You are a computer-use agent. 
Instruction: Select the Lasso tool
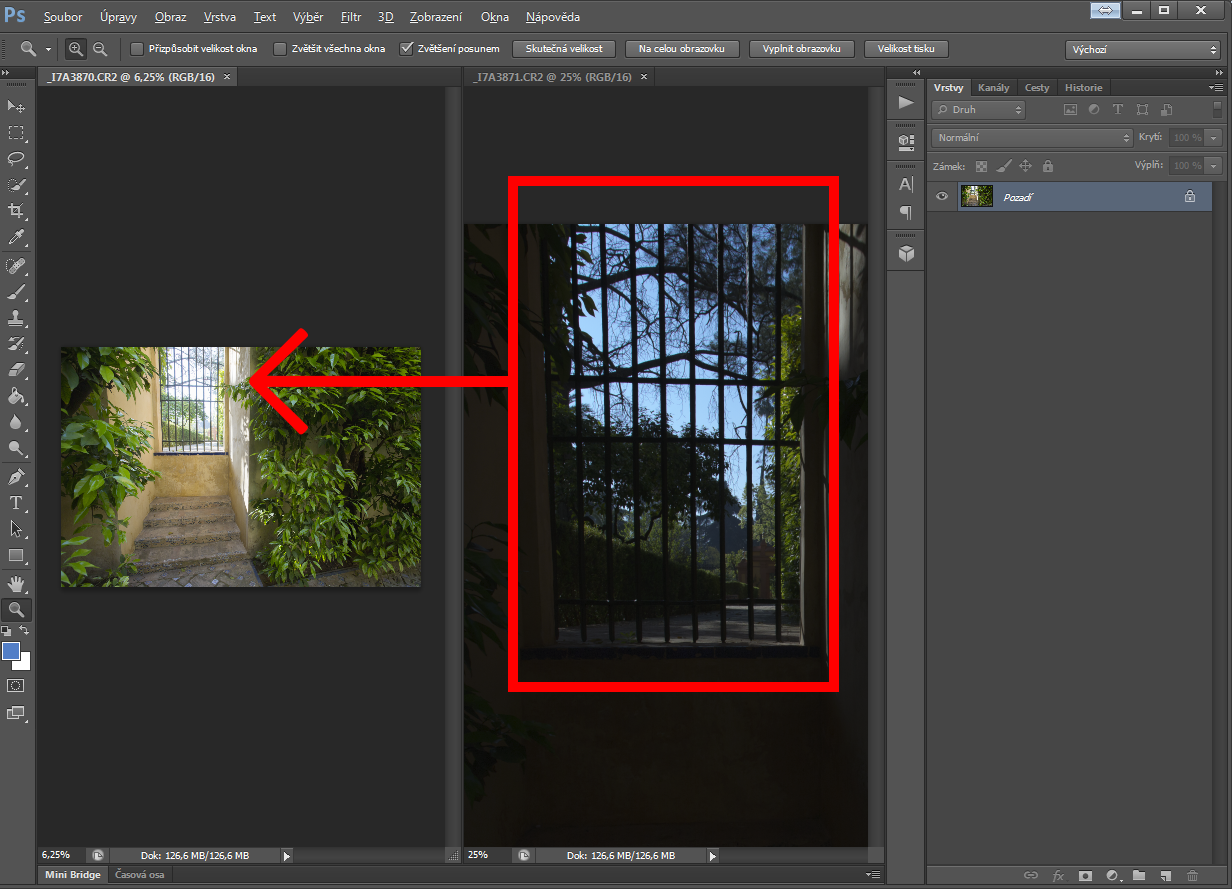[x=16, y=158]
